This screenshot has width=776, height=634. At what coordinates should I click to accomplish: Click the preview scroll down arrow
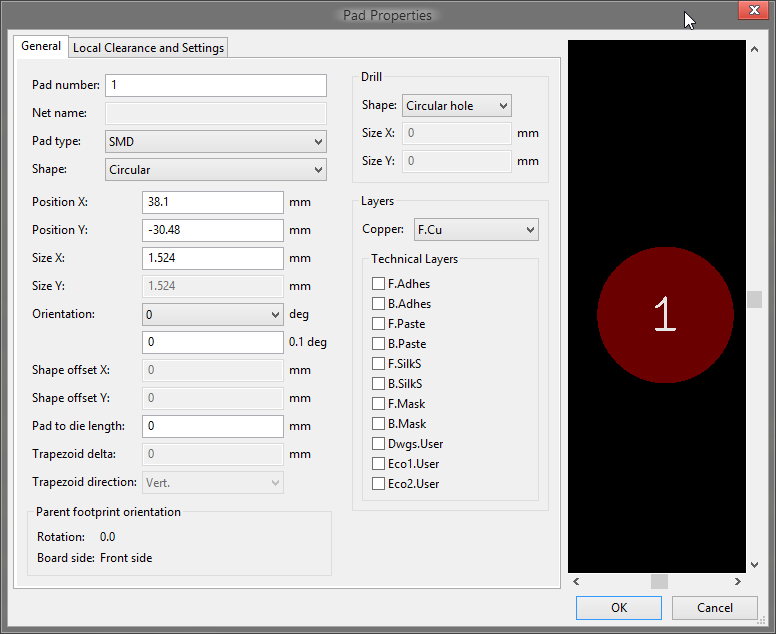pyautogui.click(x=754, y=565)
